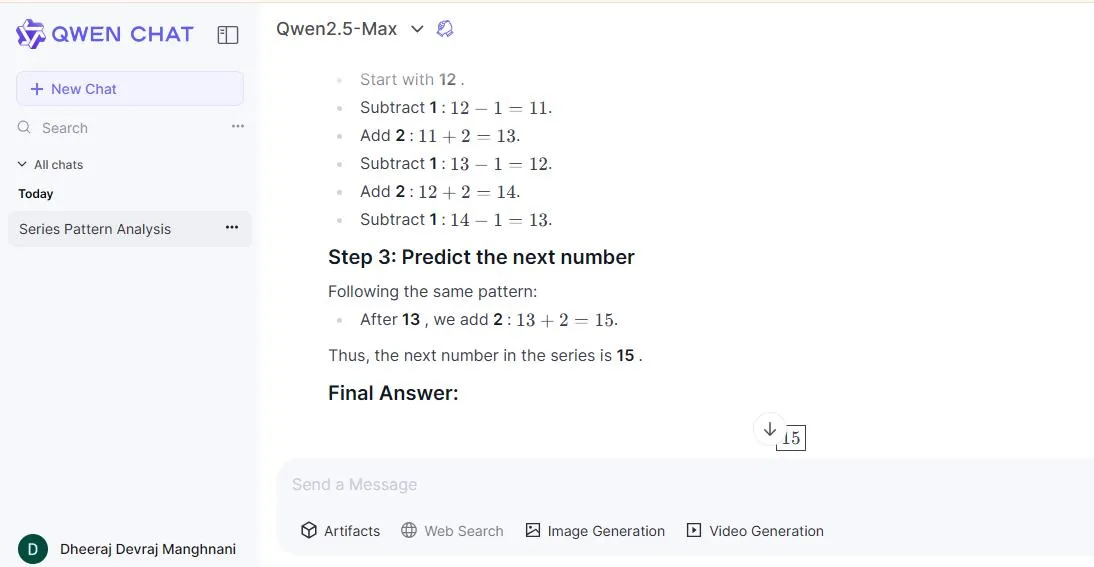This screenshot has height=567, width=1094.
Task: Toggle the Video Generation option
Action: [755, 531]
